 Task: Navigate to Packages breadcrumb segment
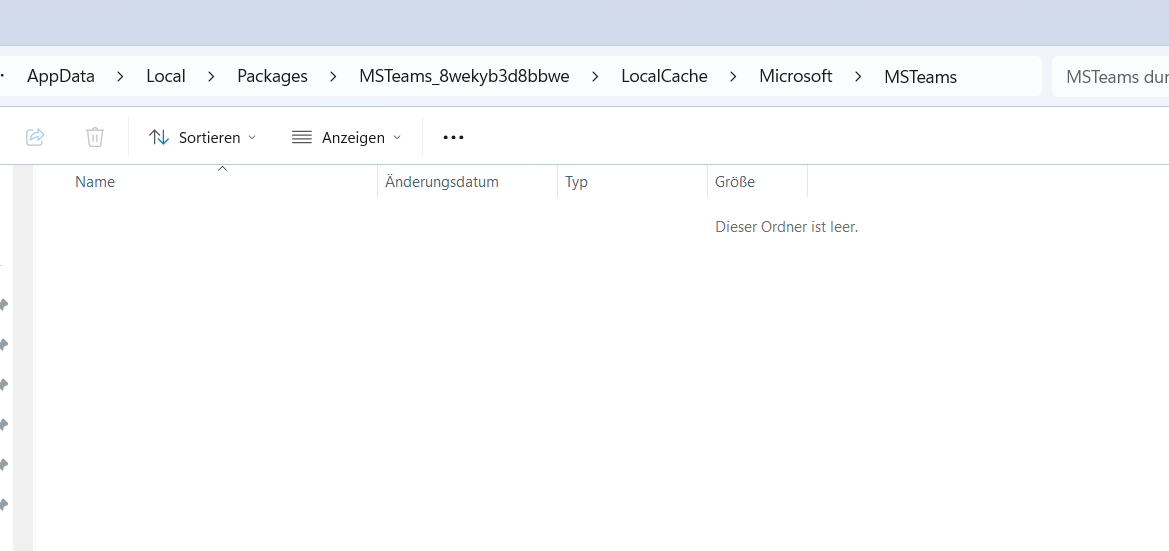[272, 76]
